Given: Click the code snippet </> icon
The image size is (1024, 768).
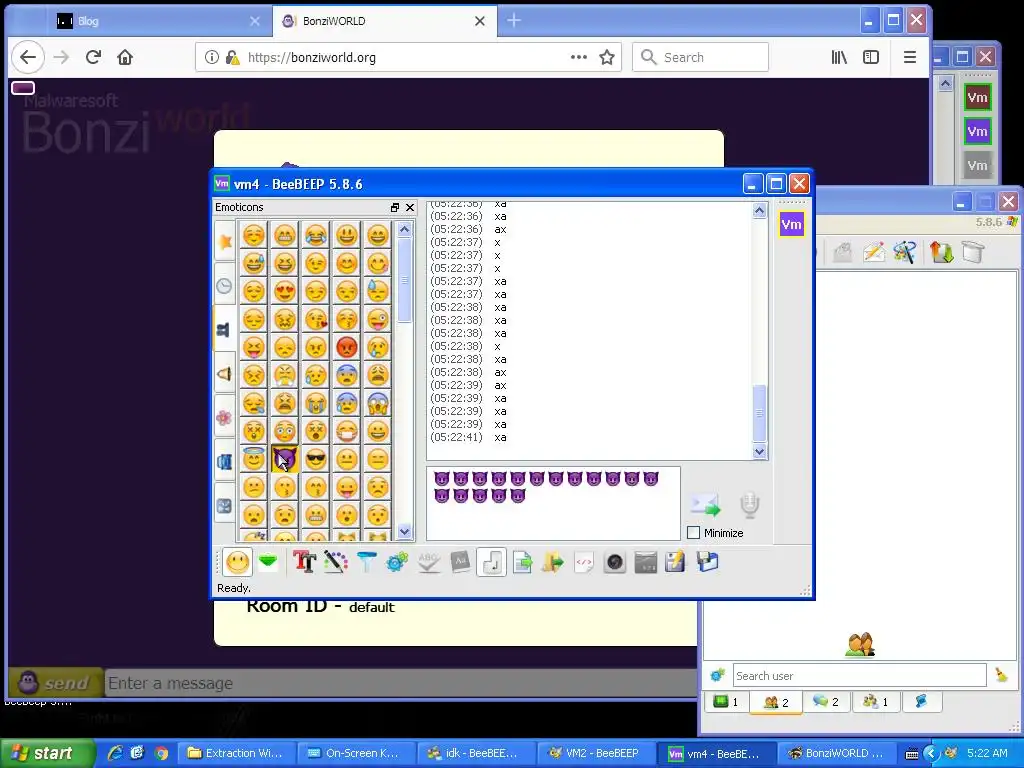Looking at the screenshot, I should tap(584, 562).
